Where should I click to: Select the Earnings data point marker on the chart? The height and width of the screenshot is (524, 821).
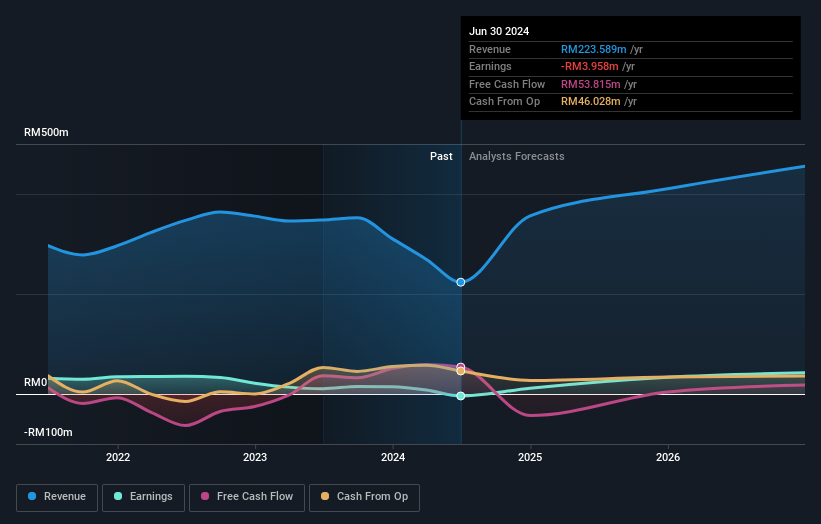pos(461,396)
